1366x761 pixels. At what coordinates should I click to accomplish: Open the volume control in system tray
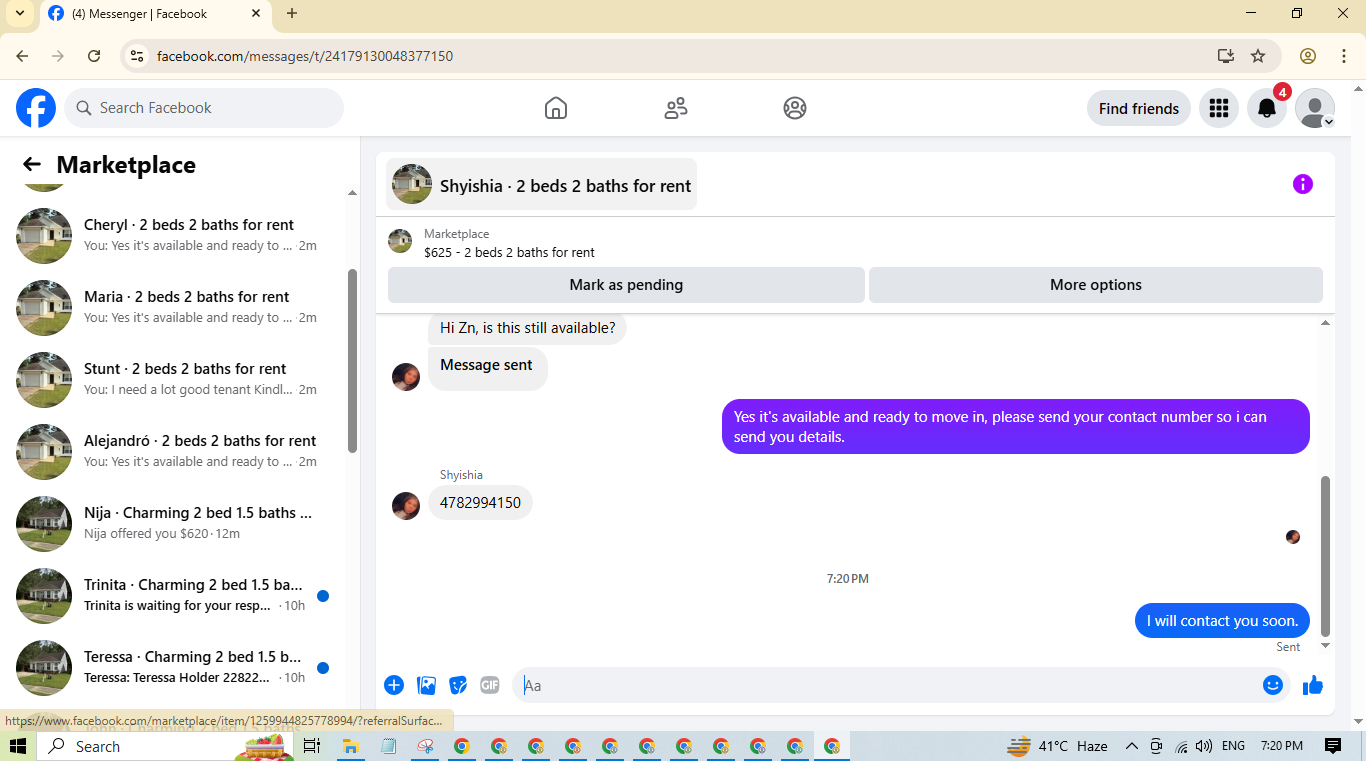pyautogui.click(x=1204, y=746)
